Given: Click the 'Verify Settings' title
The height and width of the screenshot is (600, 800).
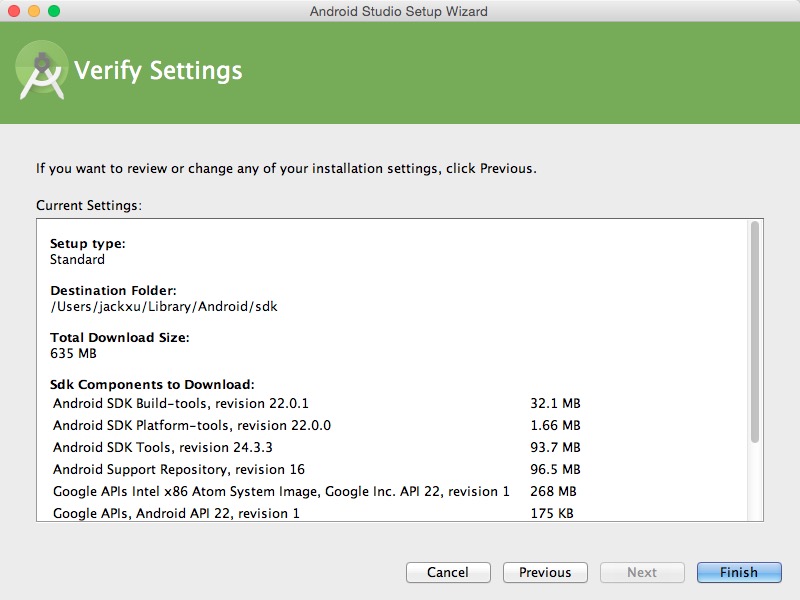Looking at the screenshot, I should (158, 71).
